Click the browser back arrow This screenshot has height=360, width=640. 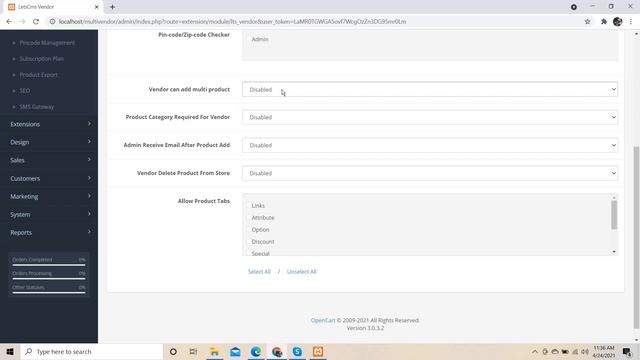pos(9,22)
